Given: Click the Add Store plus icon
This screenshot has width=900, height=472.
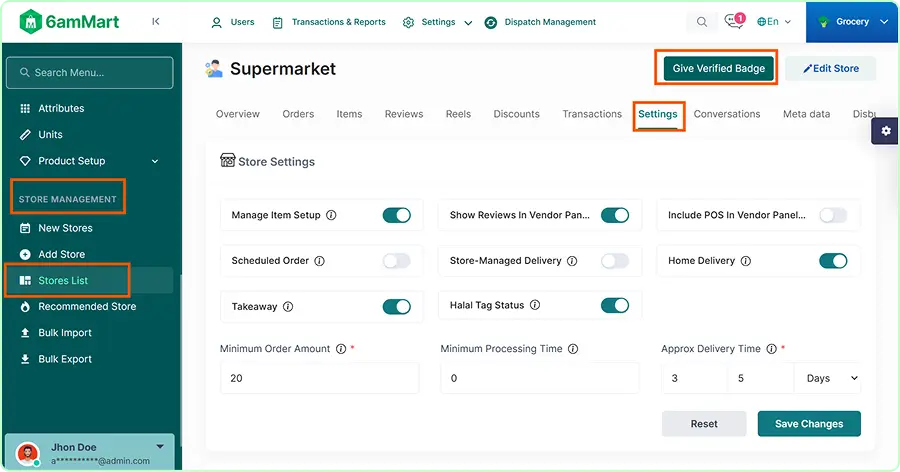Looking at the screenshot, I should coord(25,254).
